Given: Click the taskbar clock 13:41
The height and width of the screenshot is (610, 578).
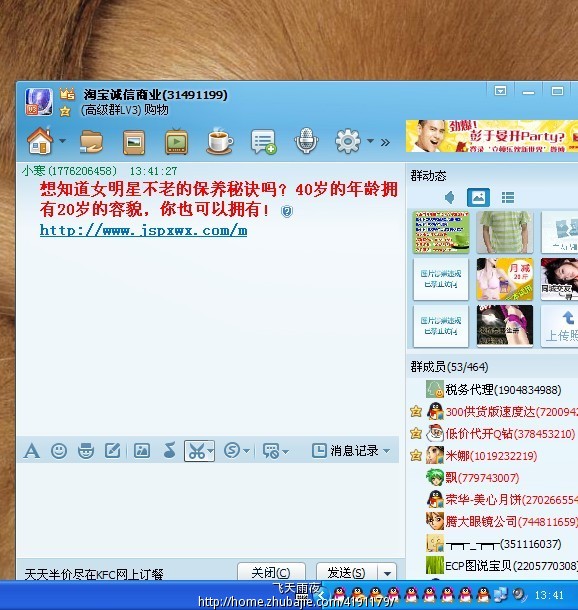Looking at the screenshot, I should [549, 595].
